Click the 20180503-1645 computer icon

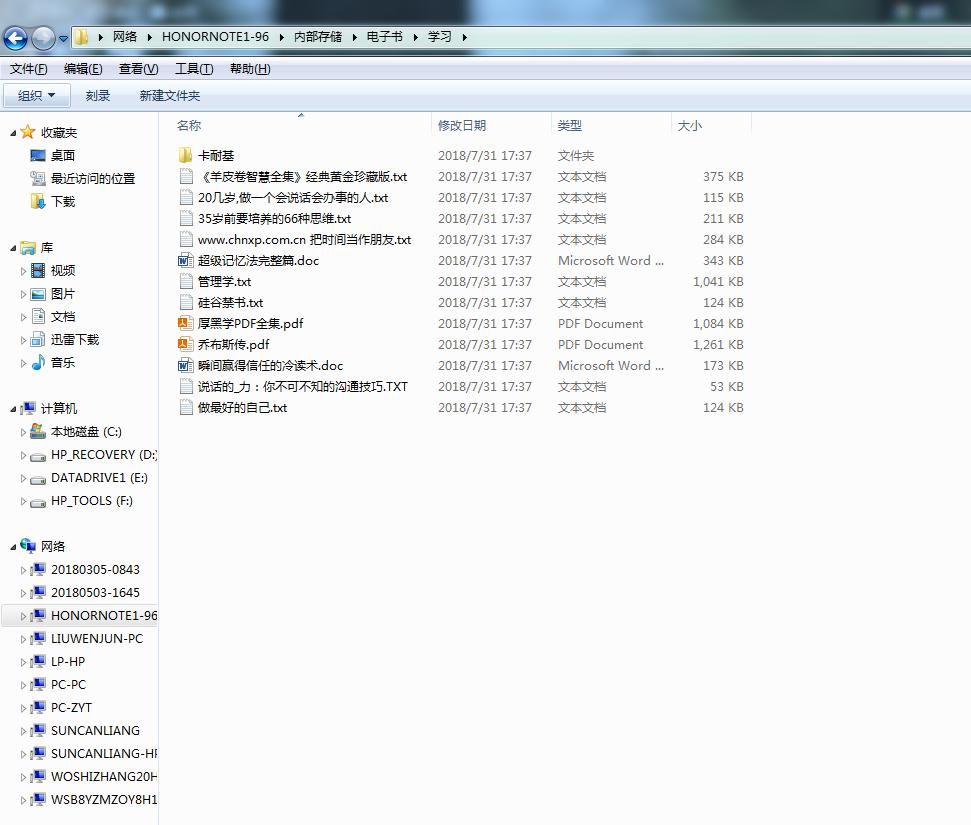pos(38,592)
